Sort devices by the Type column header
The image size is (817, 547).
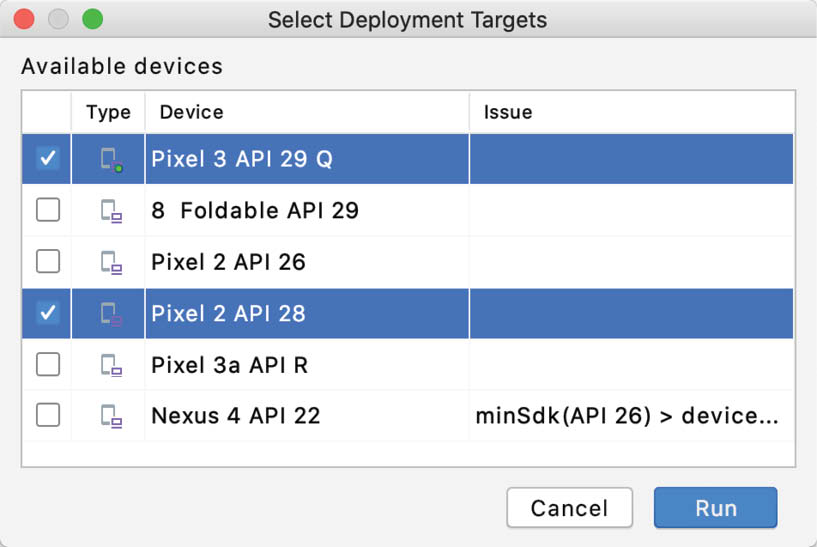pyautogui.click(x=108, y=112)
